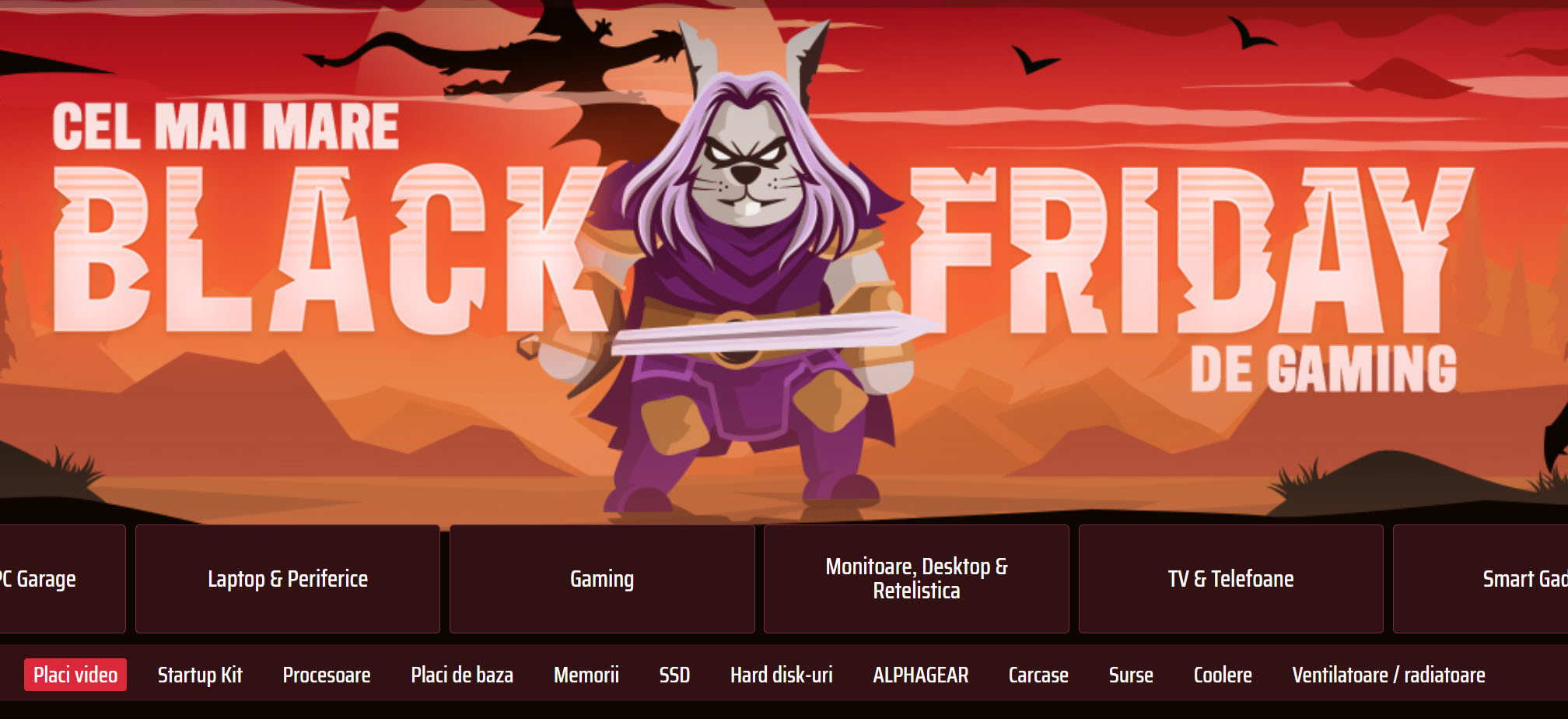Select the SSD subcategory
This screenshot has width=1568, height=719.
pyautogui.click(x=674, y=675)
